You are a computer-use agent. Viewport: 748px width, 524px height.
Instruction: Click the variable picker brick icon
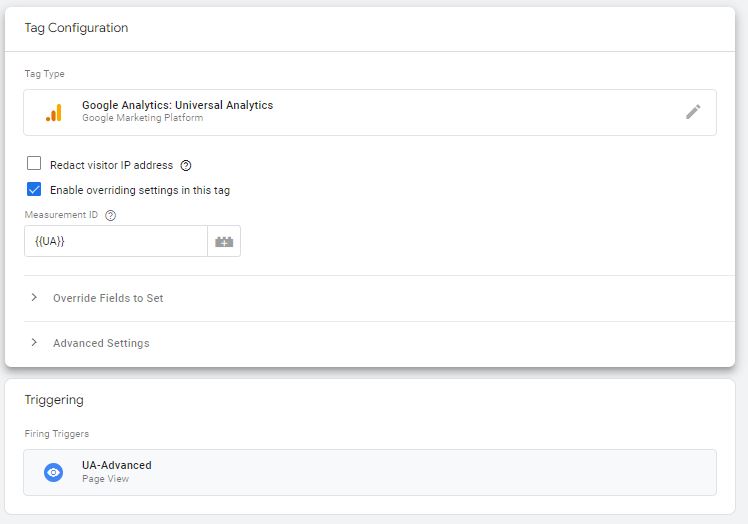pos(224,241)
